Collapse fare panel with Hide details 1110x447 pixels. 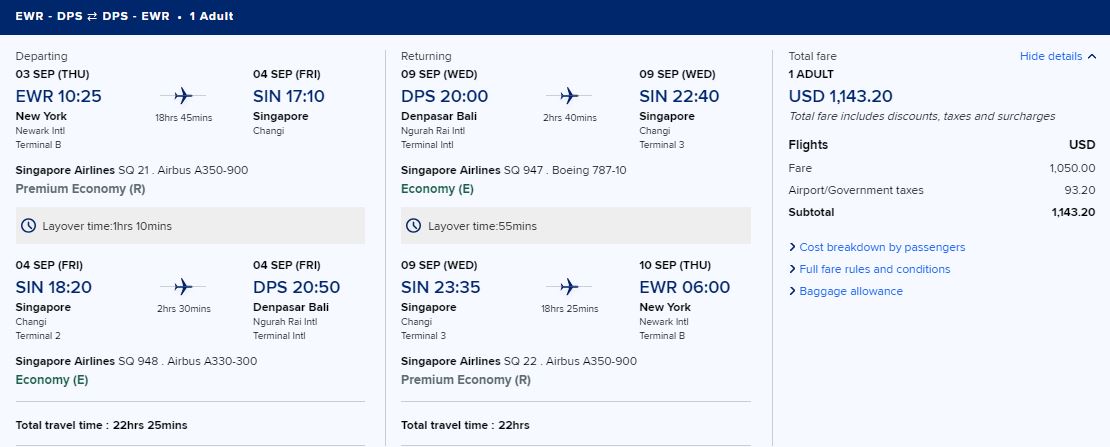[x=1050, y=56]
